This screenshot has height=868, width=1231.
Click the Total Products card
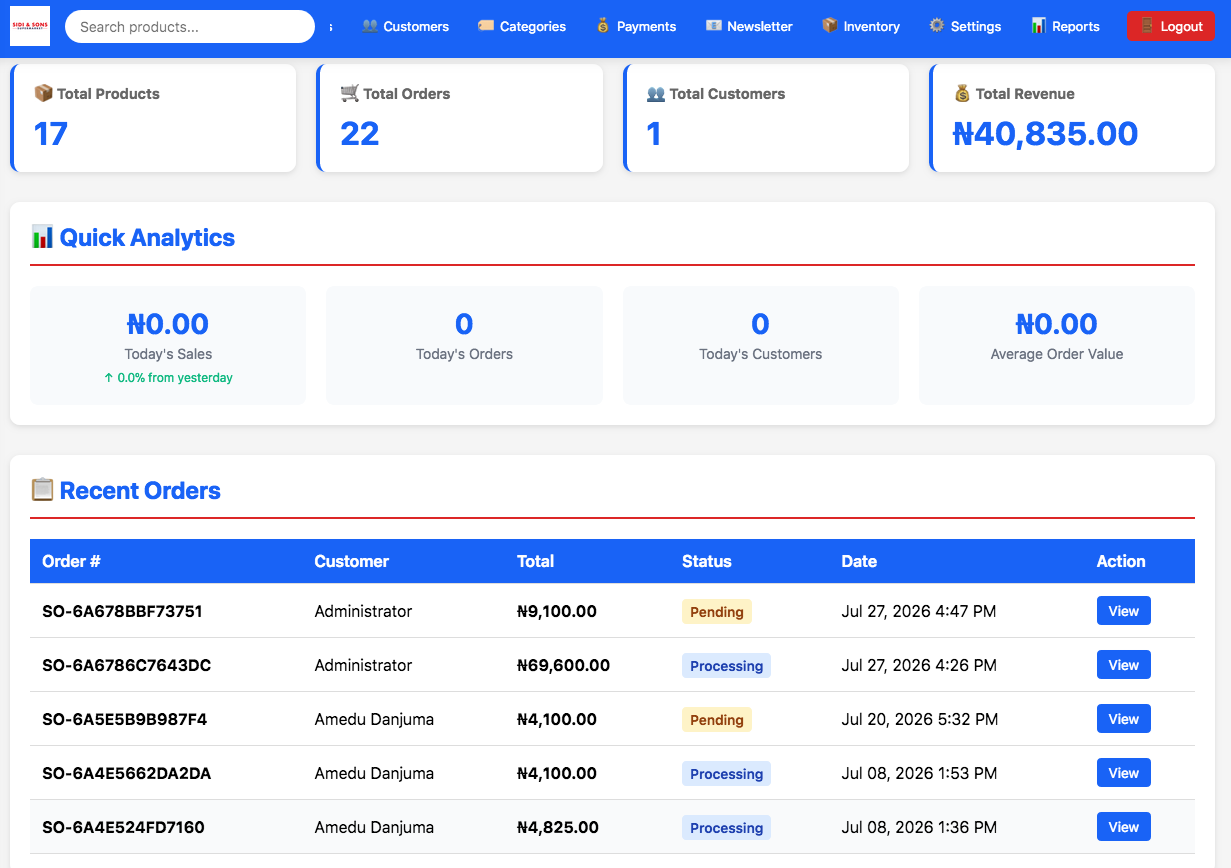click(153, 118)
